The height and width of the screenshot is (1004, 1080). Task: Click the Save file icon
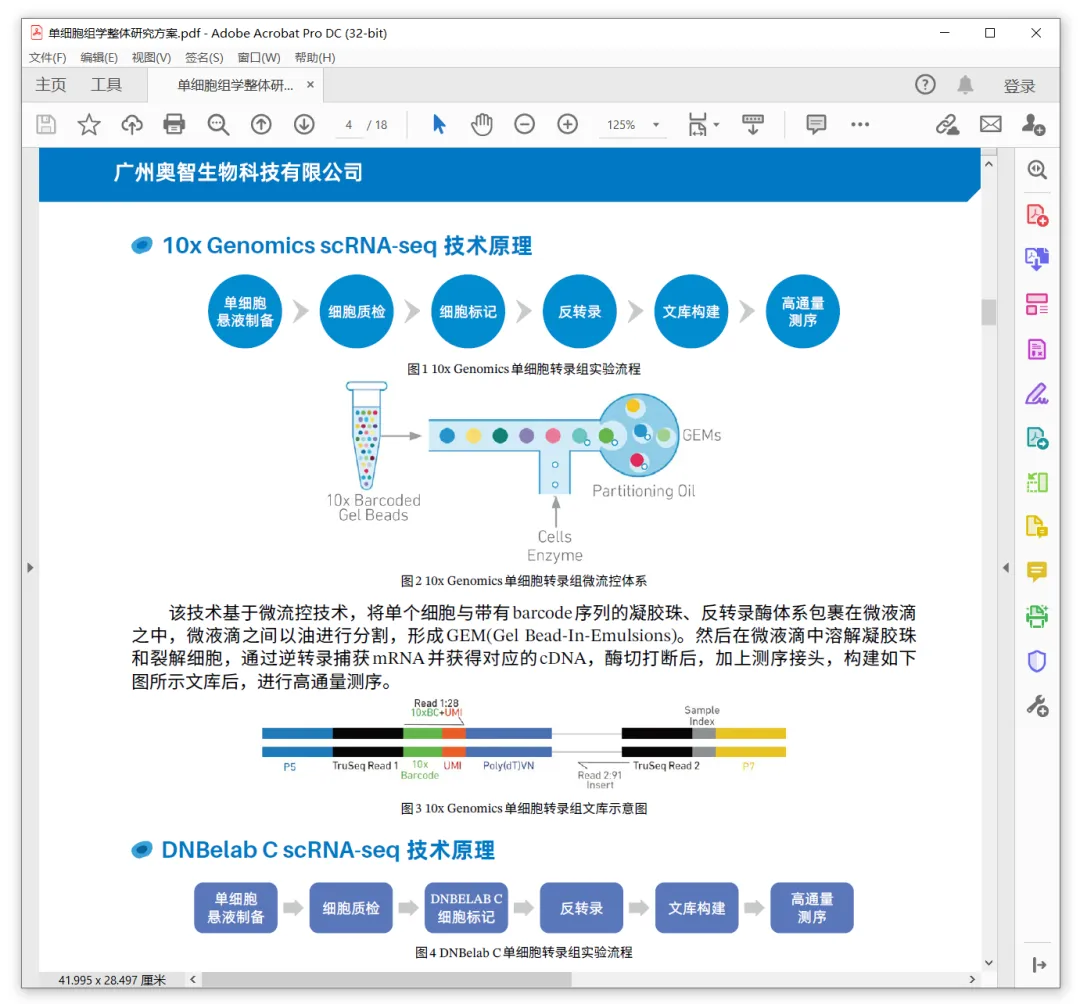click(46, 125)
